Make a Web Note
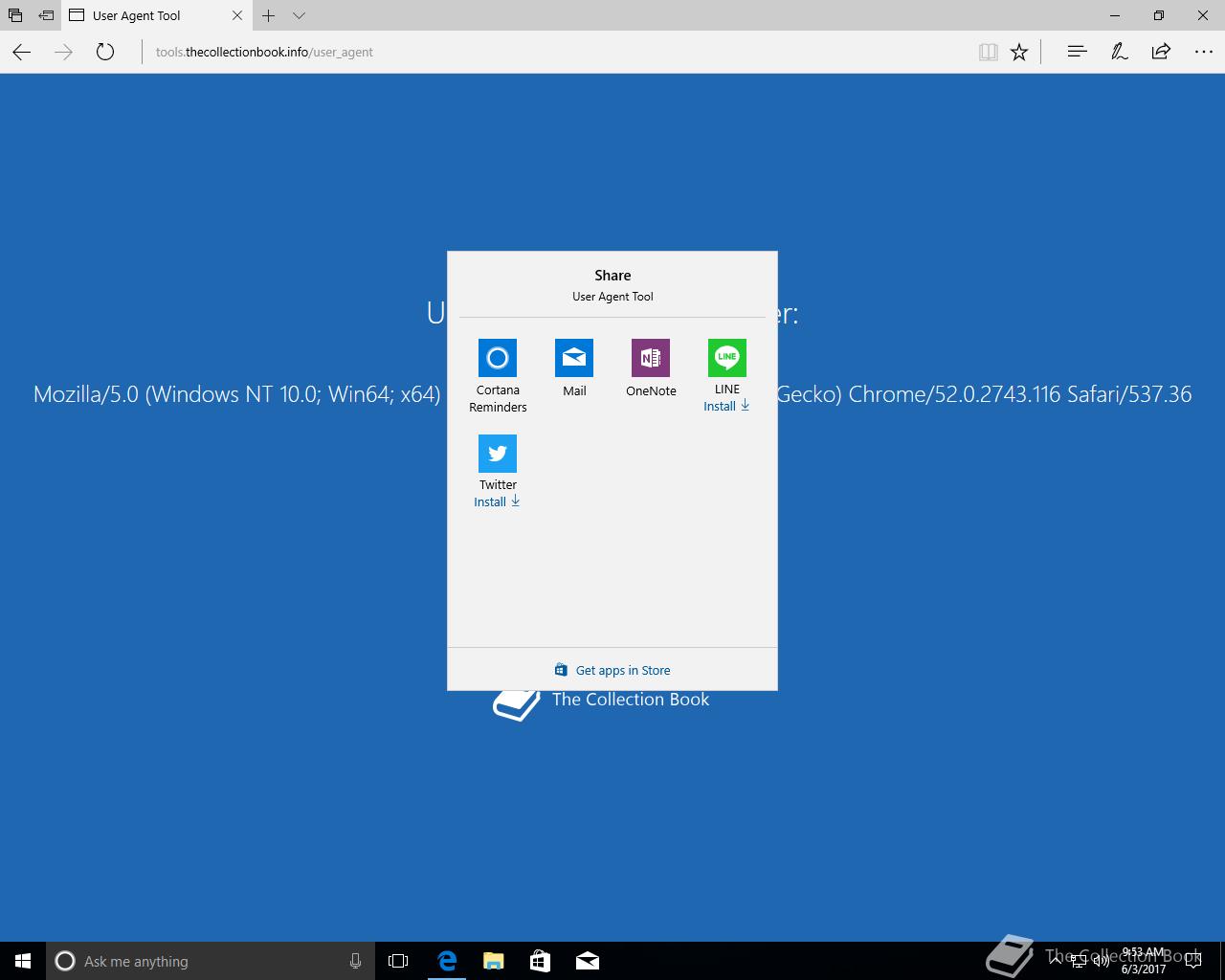The image size is (1225, 980). (1119, 52)
